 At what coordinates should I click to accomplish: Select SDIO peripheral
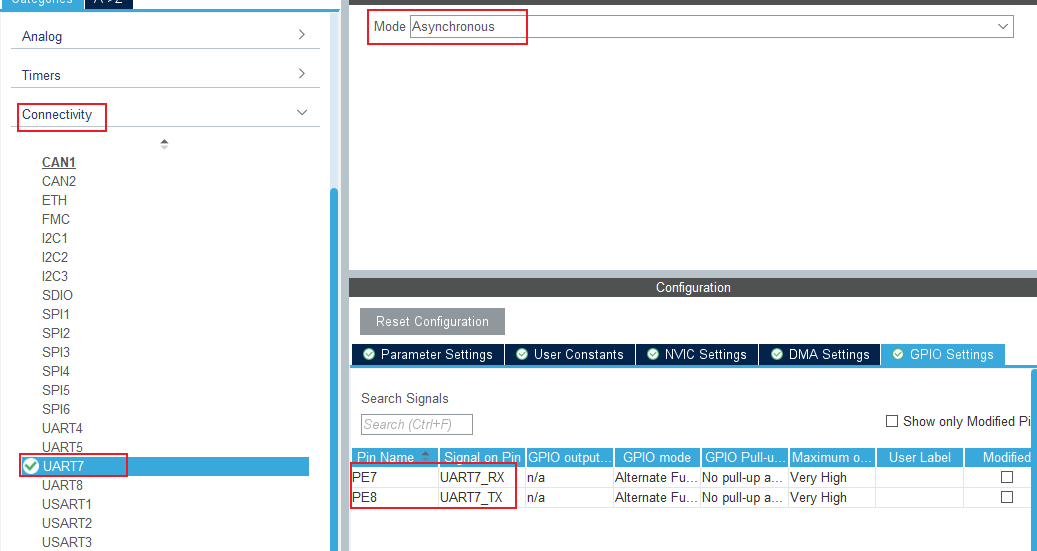58,295
